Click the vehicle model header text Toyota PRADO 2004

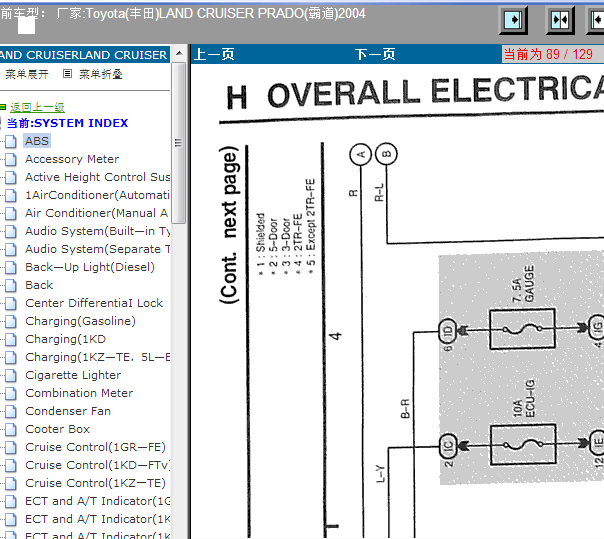point(211,14)
